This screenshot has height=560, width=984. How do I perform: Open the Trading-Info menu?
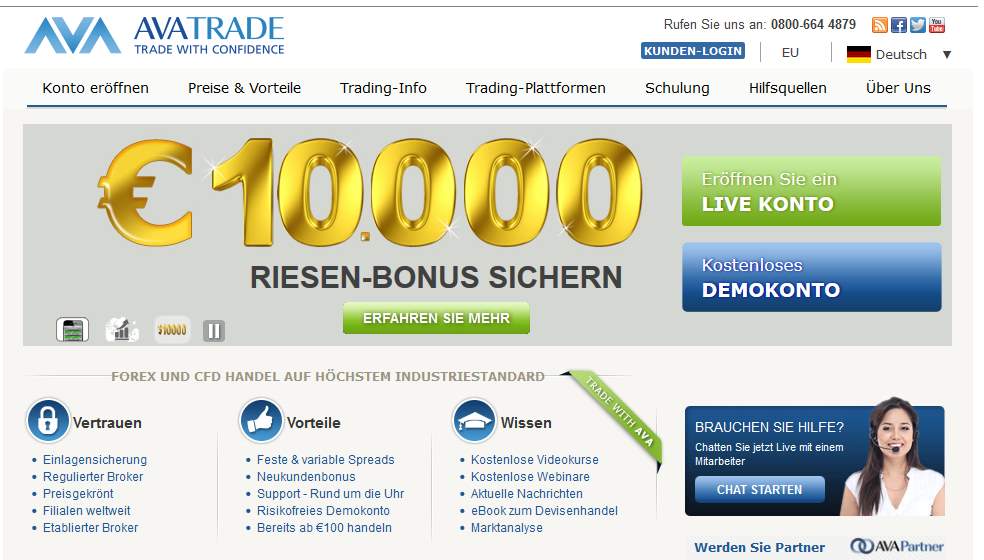click(383, 88)
